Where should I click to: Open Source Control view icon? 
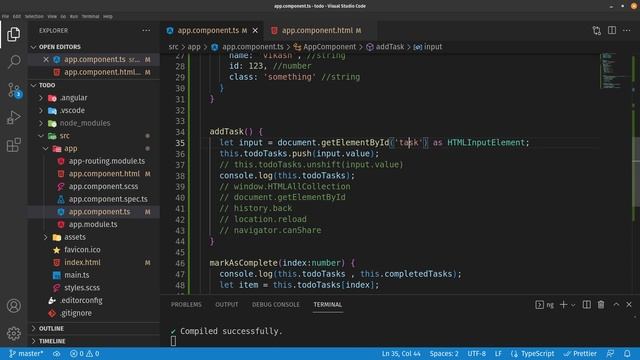tap(14, 90)
